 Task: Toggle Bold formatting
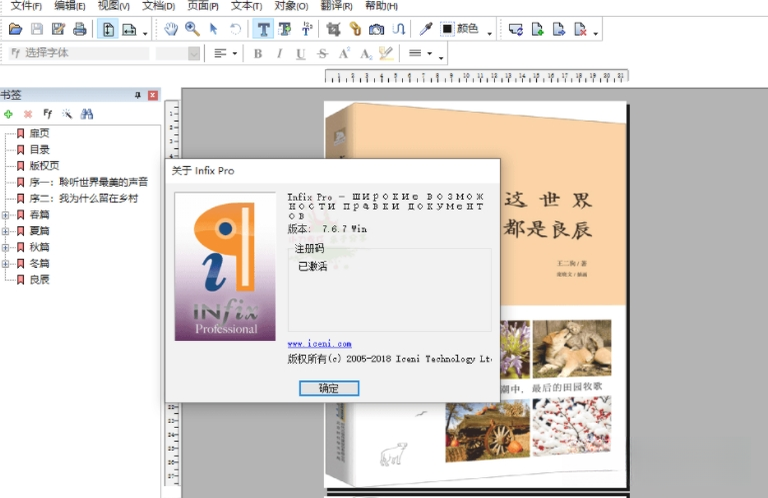coord(258,53)
